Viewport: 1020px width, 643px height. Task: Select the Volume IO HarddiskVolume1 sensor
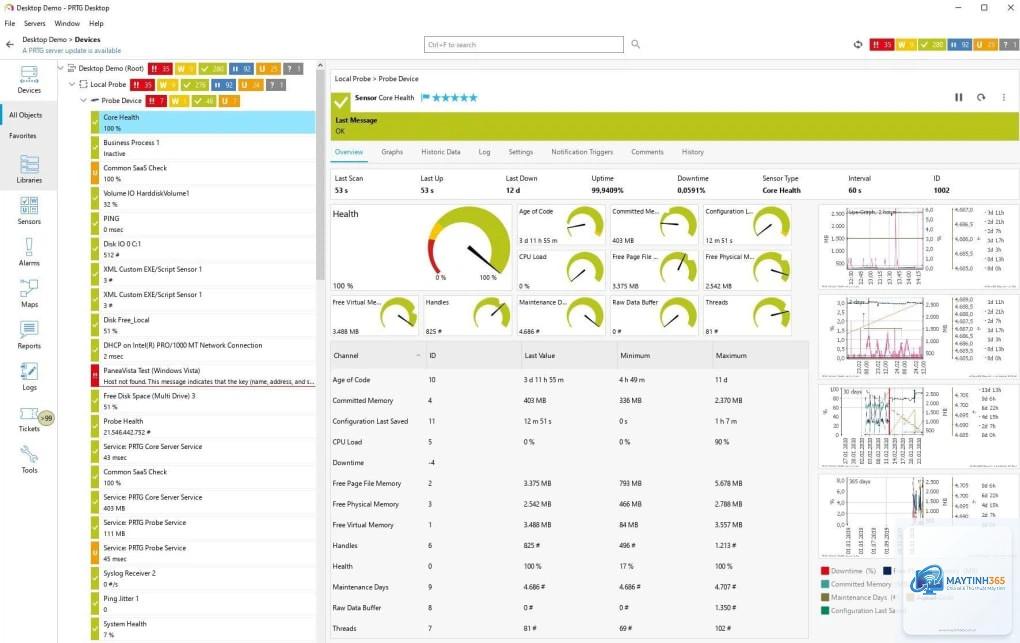[x=203, y=198]
